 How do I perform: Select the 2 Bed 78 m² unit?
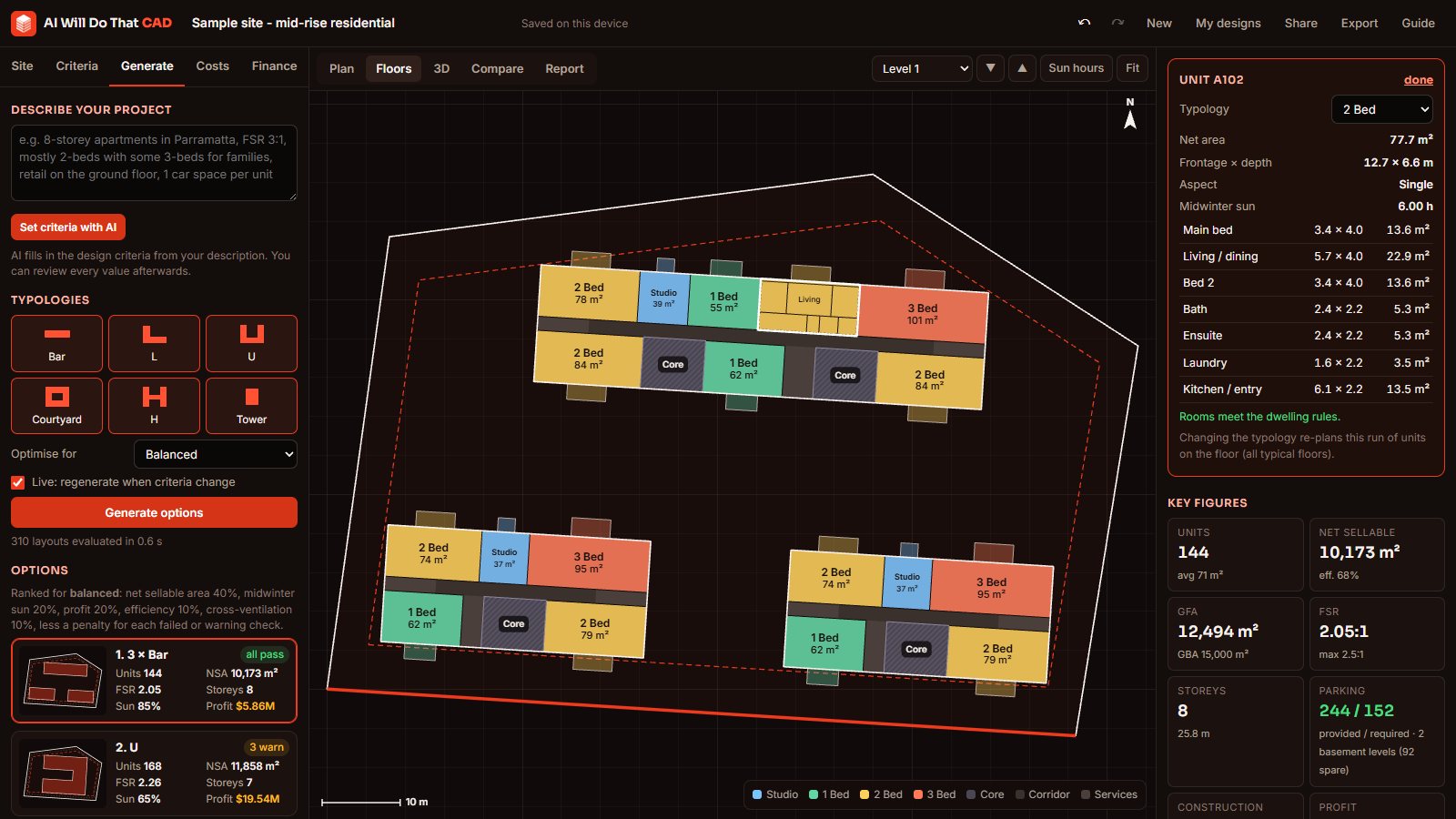tap(588, 293)
